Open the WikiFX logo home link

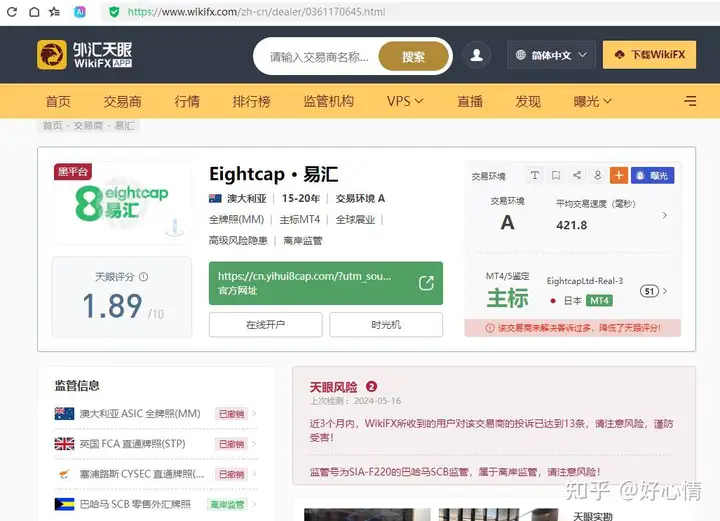pyautogui.click(x=84, y=55)
